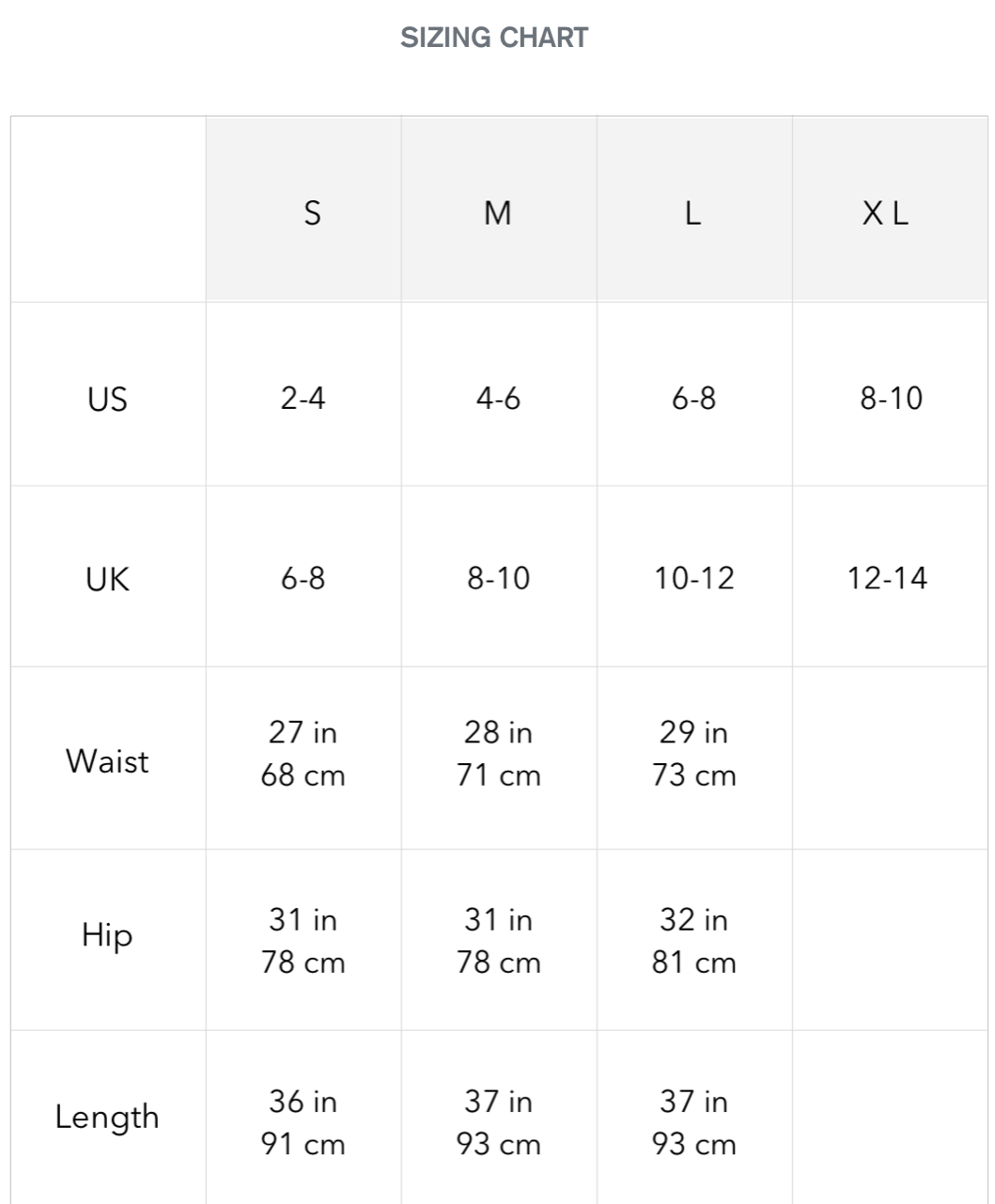Viewport: 995px width, 1204px height.
Task: Click the Length row label
Action: click(x=107, y=1117)
